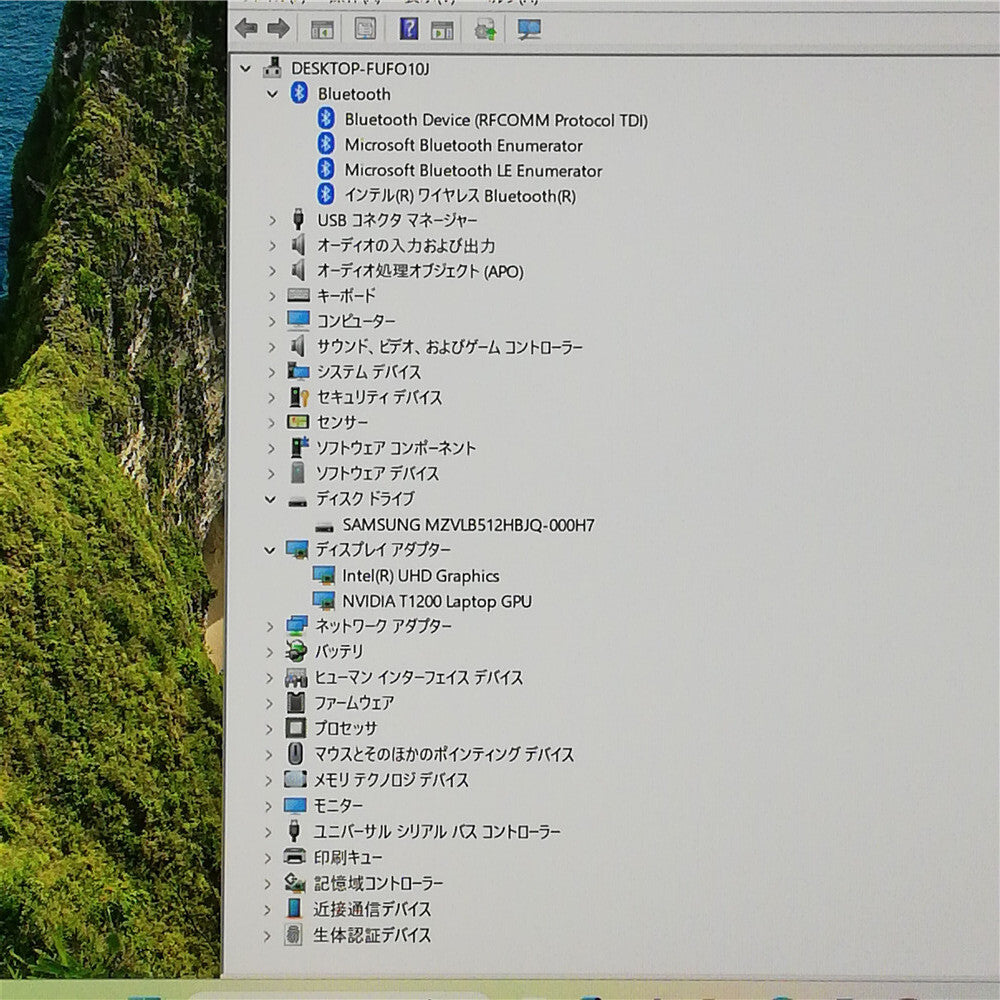Image resolution: width=1000 pixels, height=1000 pixels.
Task: Select Intel(R) UHD Graphics adapter
Action: pos(421,576)
